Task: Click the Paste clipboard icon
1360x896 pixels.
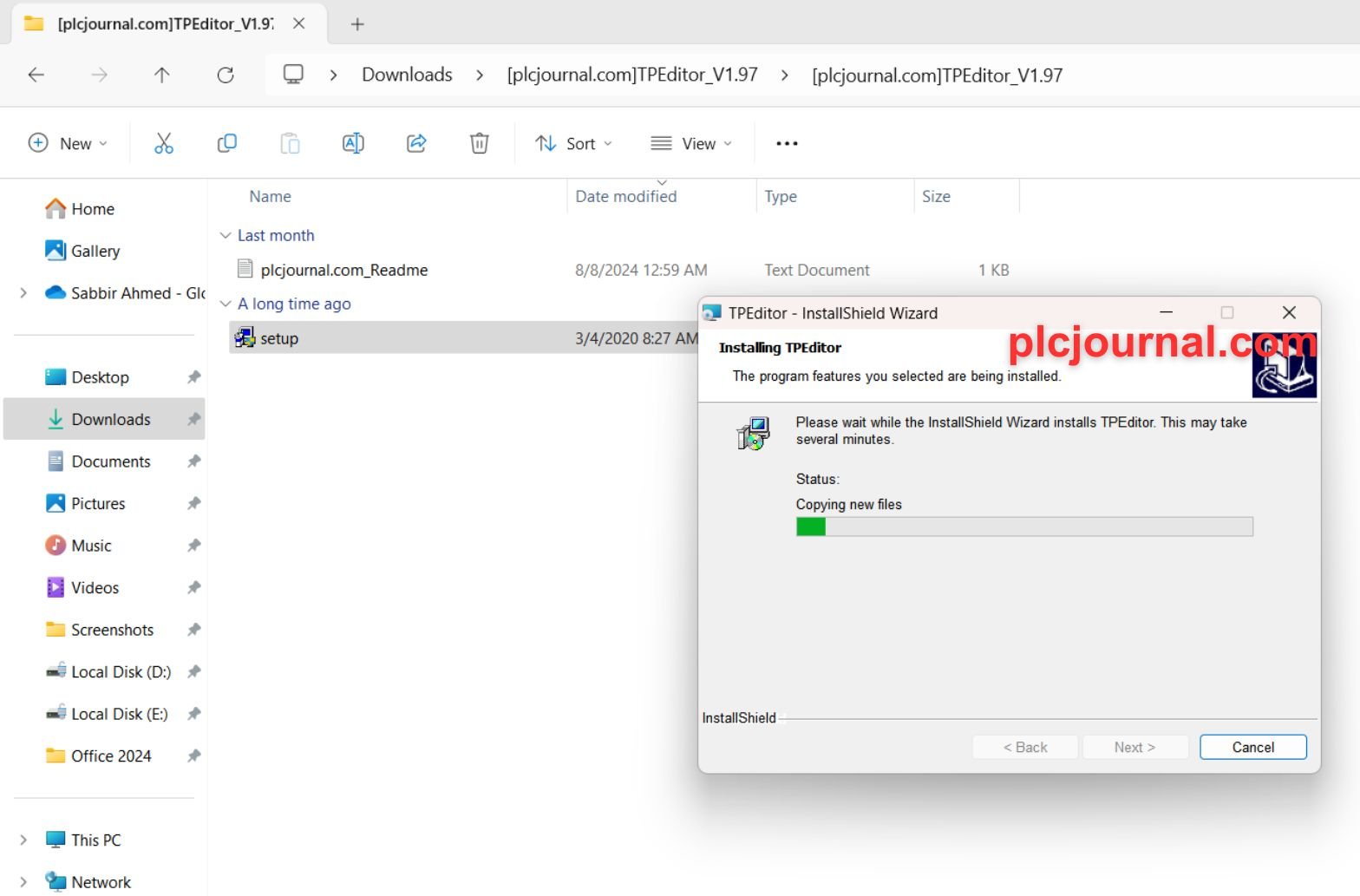Action: [290, 143]
